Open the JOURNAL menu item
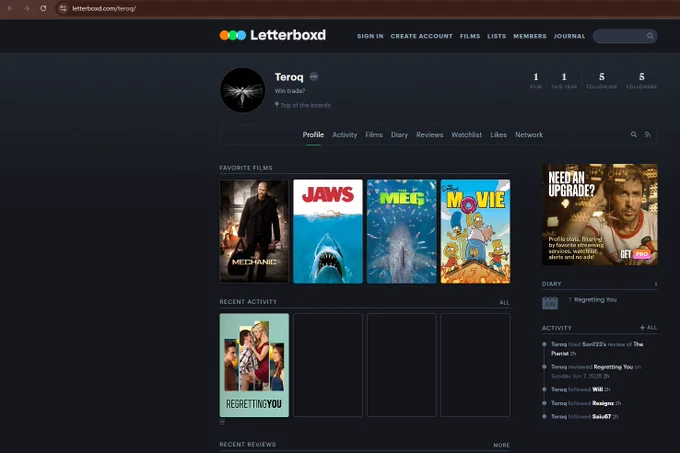This screenshot has height=453, width=680. (569, 36)
